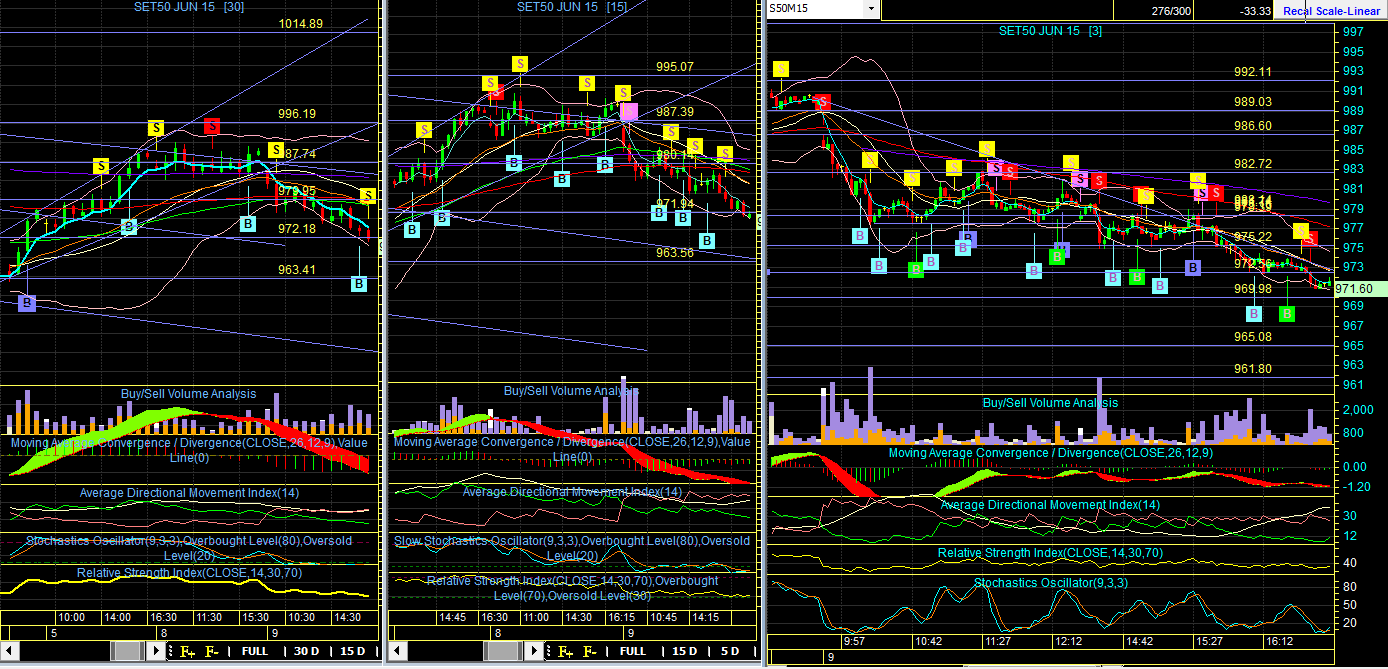Click the 995.07 level label
1388x669 pixels.
[x=674, y=67]
